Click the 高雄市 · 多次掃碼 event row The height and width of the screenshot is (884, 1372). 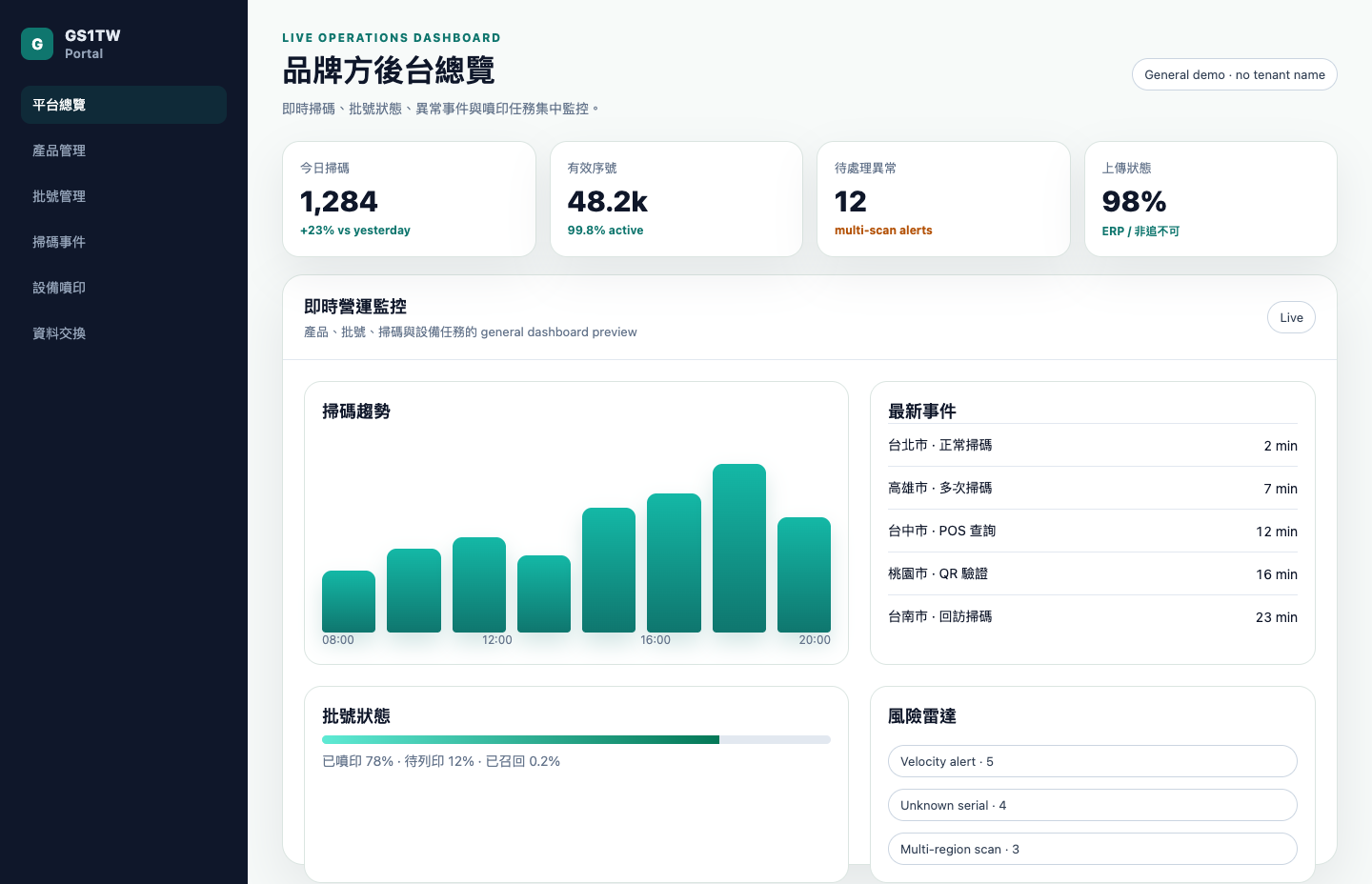coord(1093,488)
